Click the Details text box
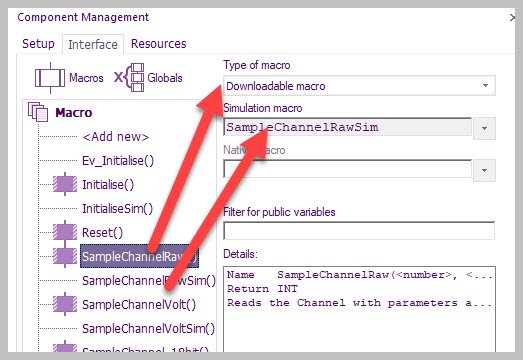 tap(359, 309)
